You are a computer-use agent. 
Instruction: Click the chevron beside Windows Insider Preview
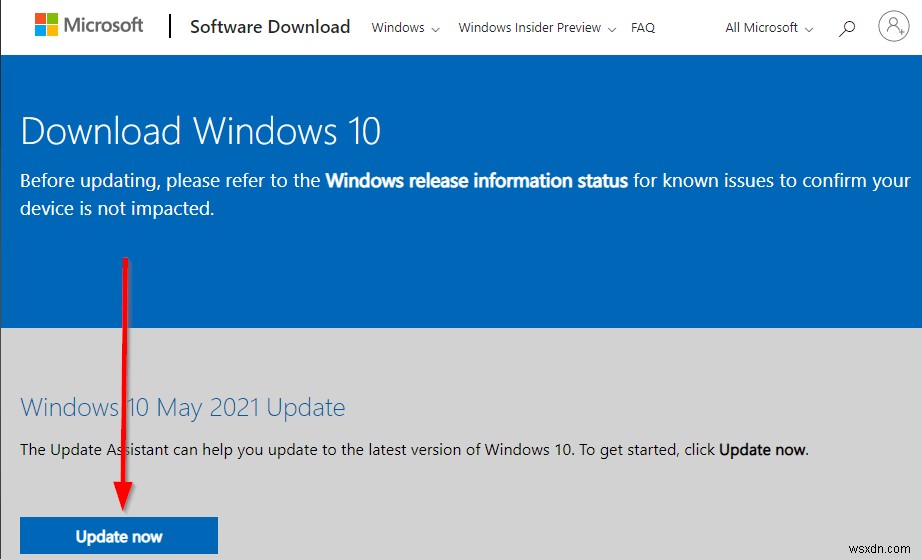click(611, 29)
